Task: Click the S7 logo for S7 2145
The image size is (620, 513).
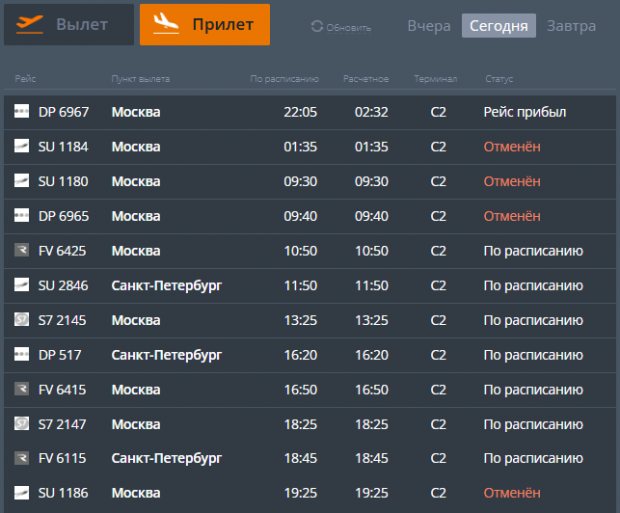Action: [x=22, y=319]
